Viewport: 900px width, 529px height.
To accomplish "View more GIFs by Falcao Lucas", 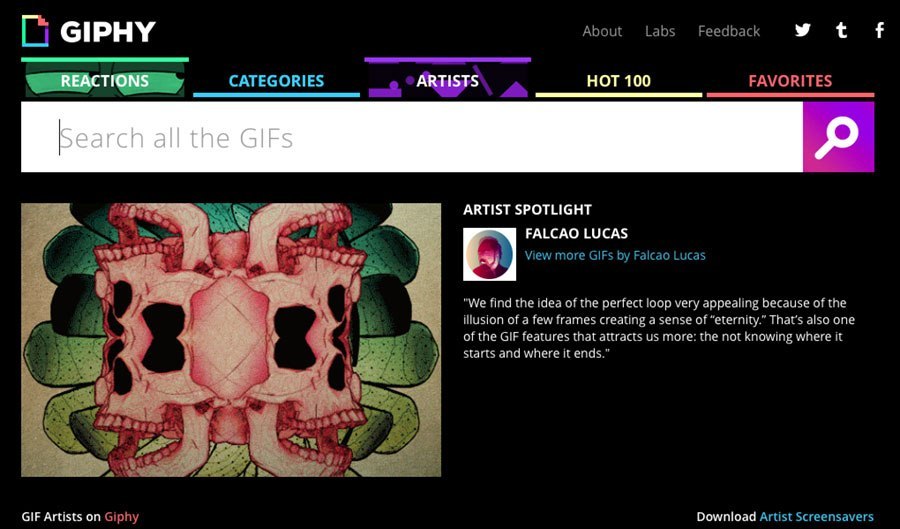I will click(615, 255).
